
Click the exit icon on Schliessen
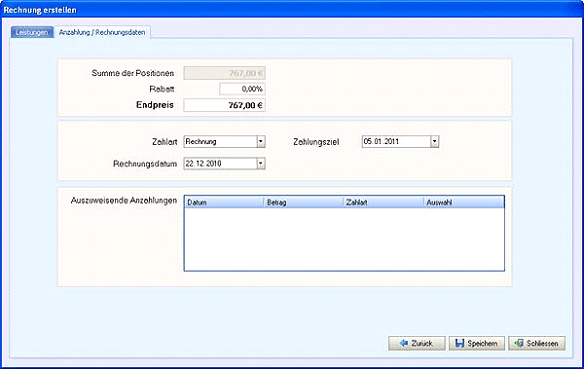coord(519,343)
